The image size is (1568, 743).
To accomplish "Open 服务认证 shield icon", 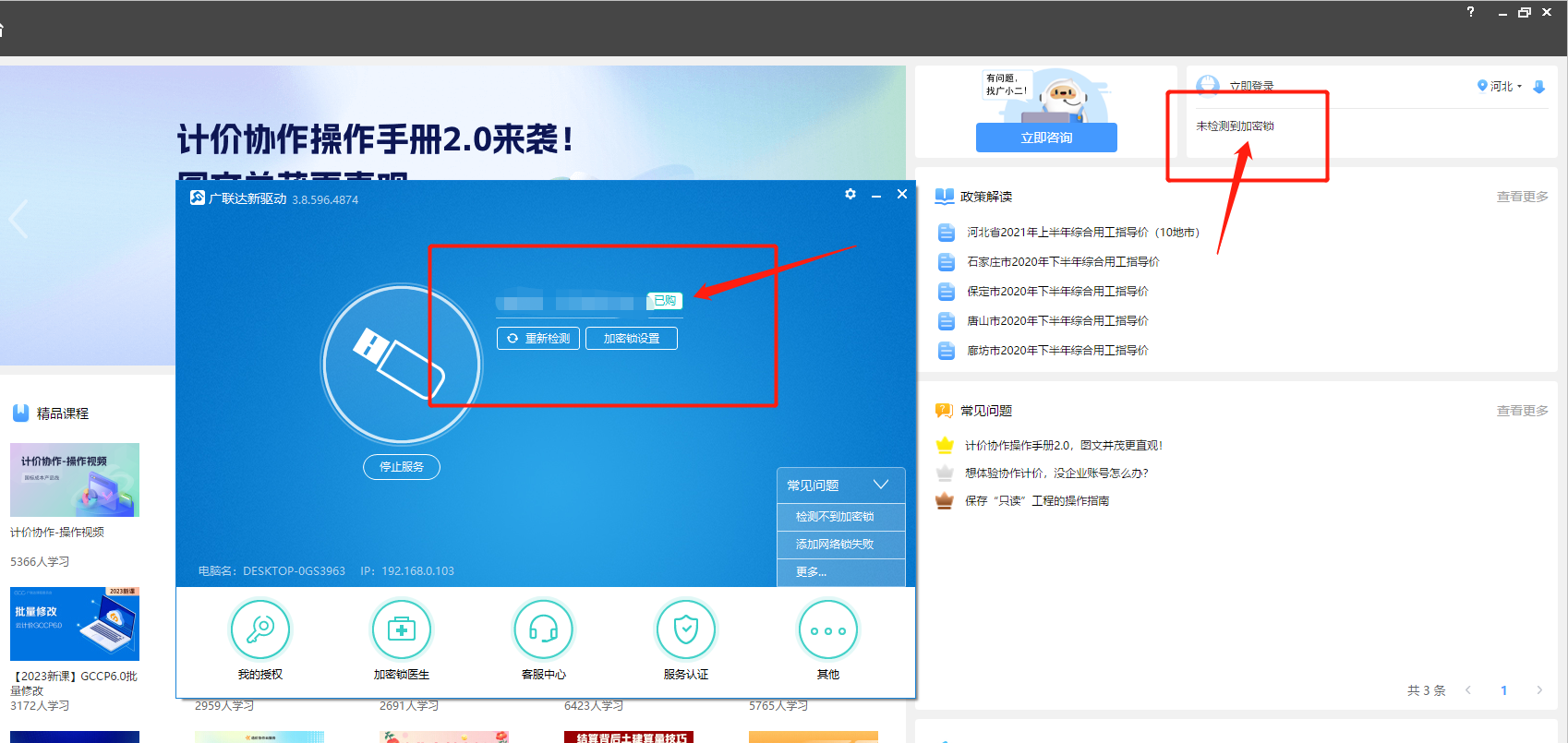I will coord(686,629).
